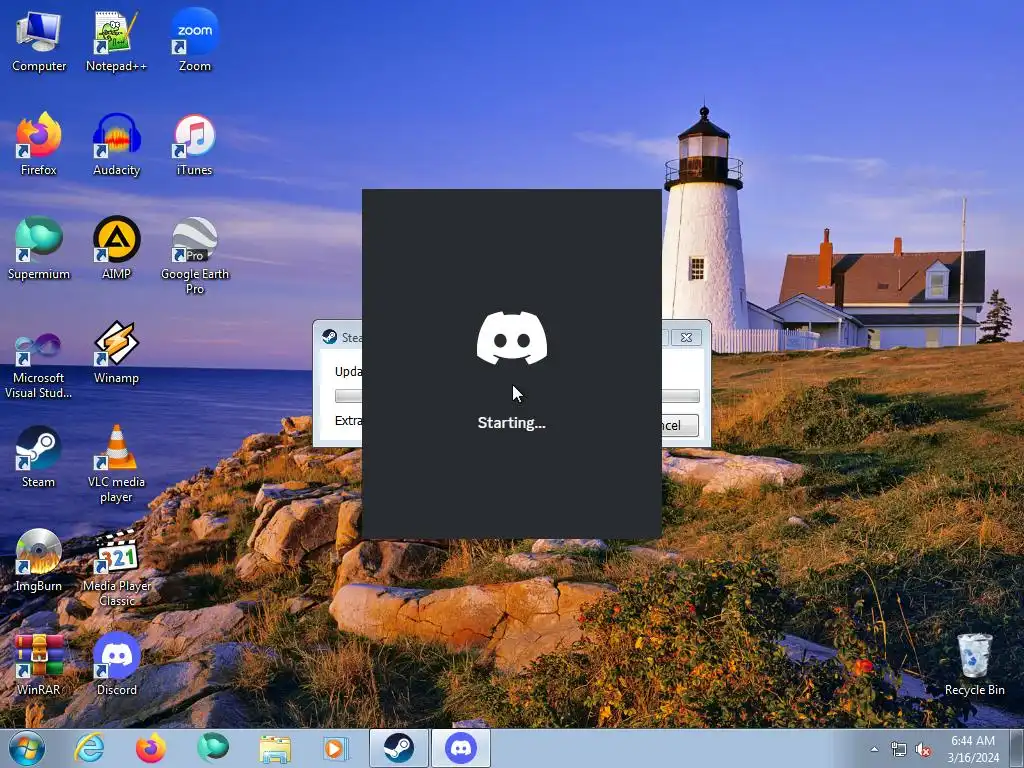Select the Zoom desktop shortcut
This screenshot has height=768, width=1024.
point(195,42)
